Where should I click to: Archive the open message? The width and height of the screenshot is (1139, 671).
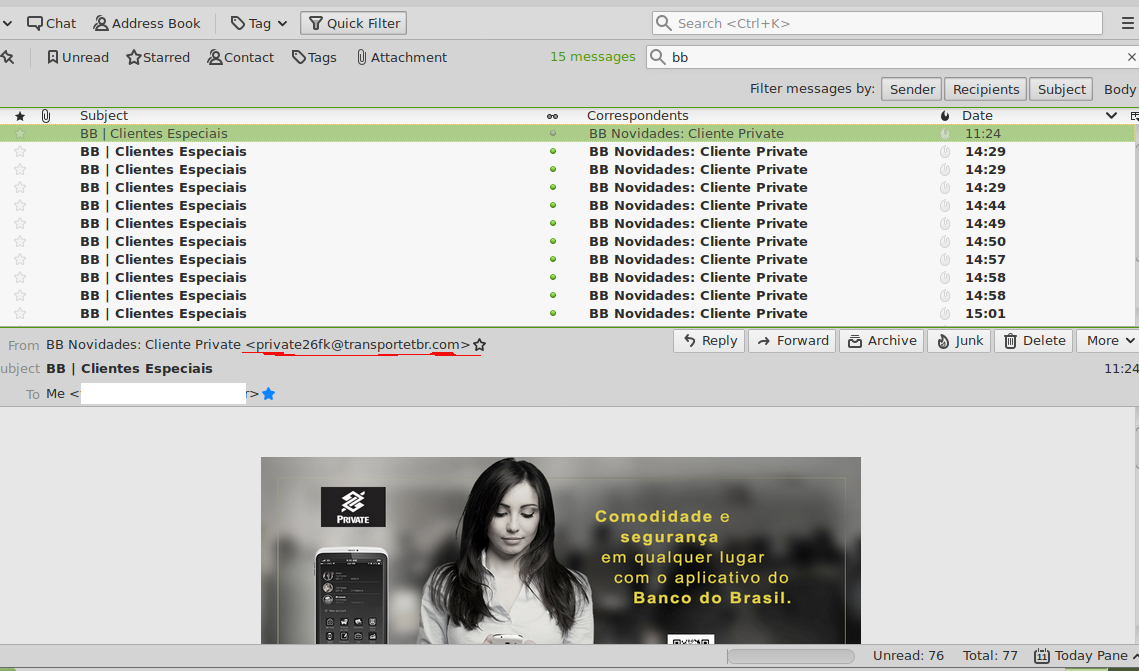pos(881,341)
